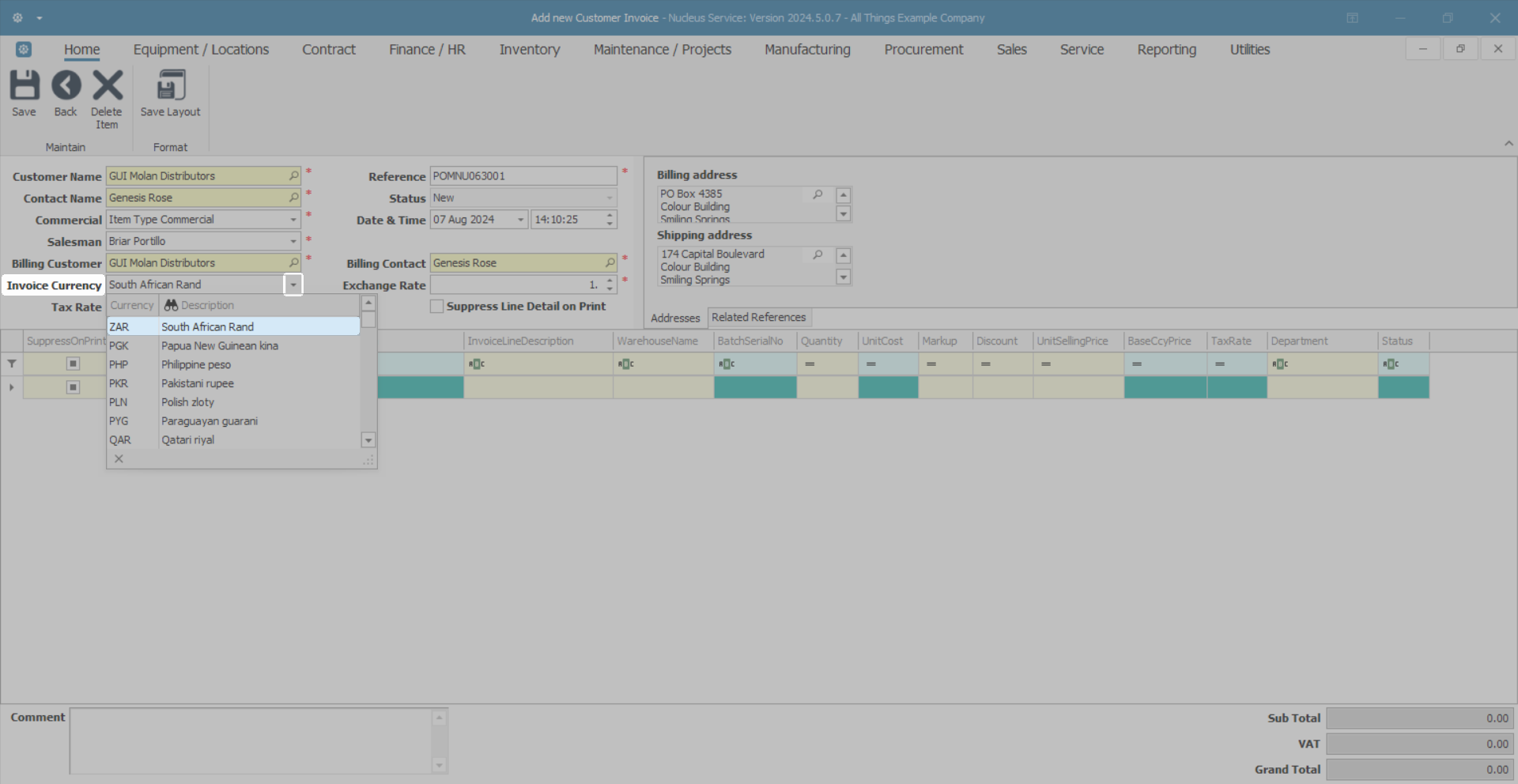
Task: Open the Billing Contact search magnifier
Action: click(610, 262)
